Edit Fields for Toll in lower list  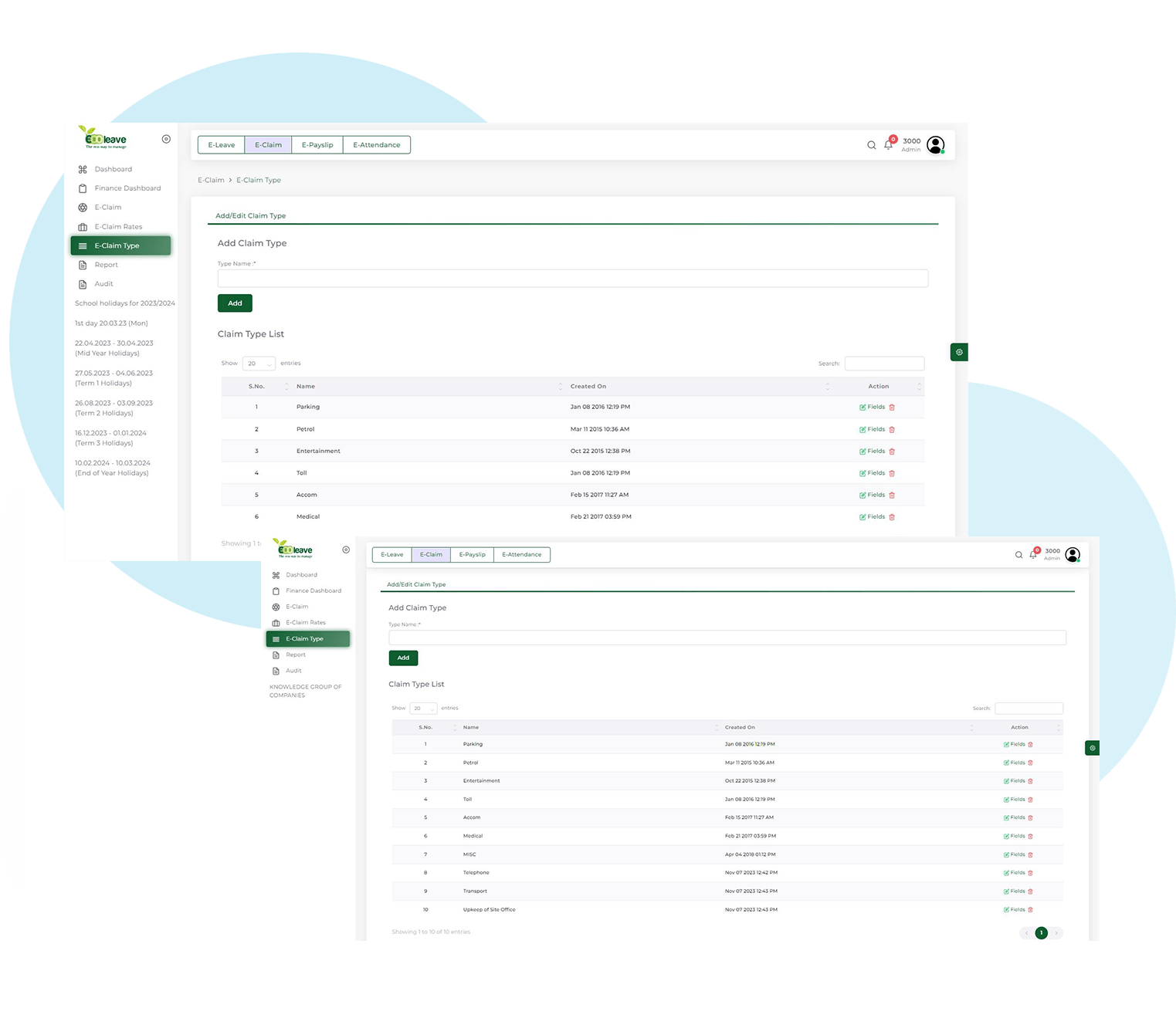click(x=1015, y=800)
